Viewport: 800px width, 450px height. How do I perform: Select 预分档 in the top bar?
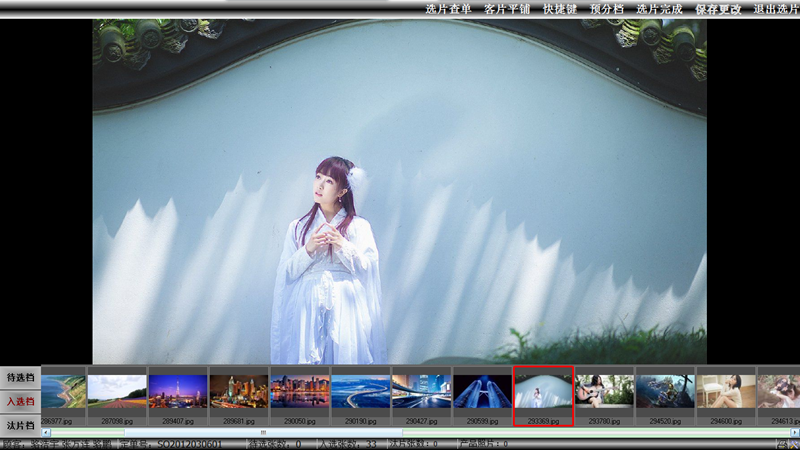tap(607, 9)
